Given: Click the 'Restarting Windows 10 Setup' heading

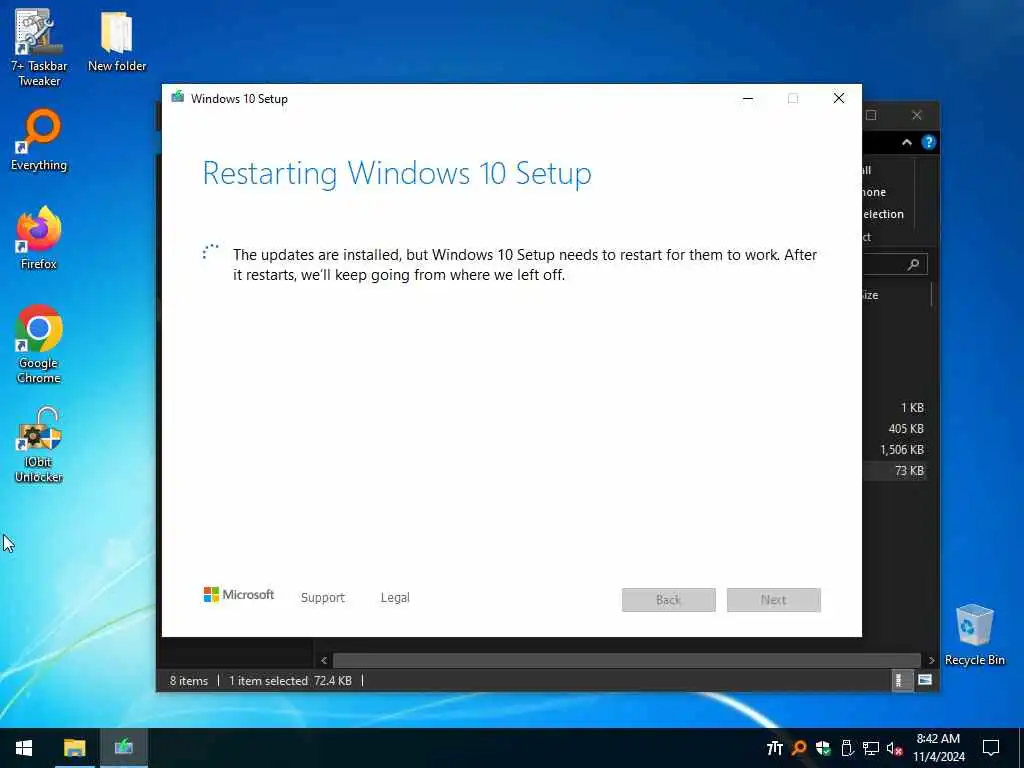Looking at the screenshot, I should 397,173.
